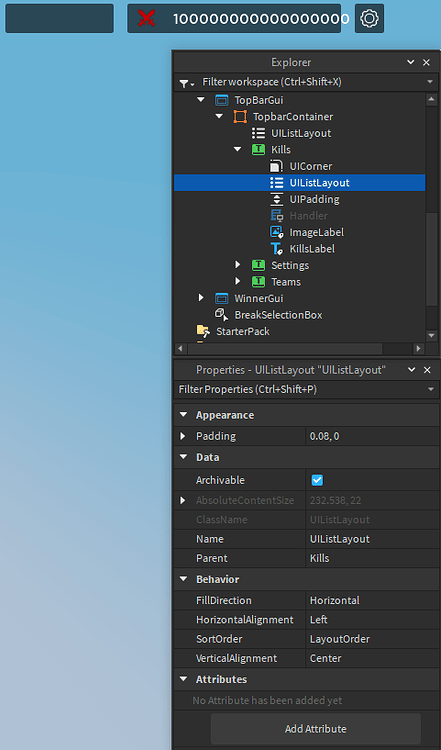Click the WinnerGui ScreenGui icon

coord(221,298)
